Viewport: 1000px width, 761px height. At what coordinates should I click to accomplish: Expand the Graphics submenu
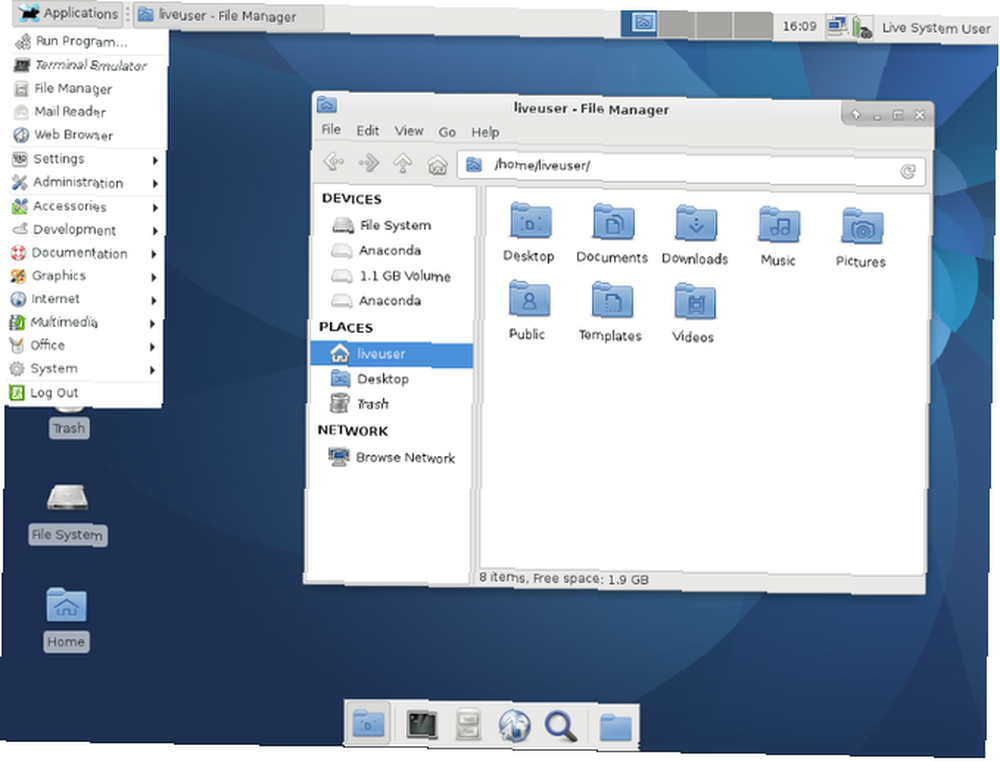pos(84,276)
